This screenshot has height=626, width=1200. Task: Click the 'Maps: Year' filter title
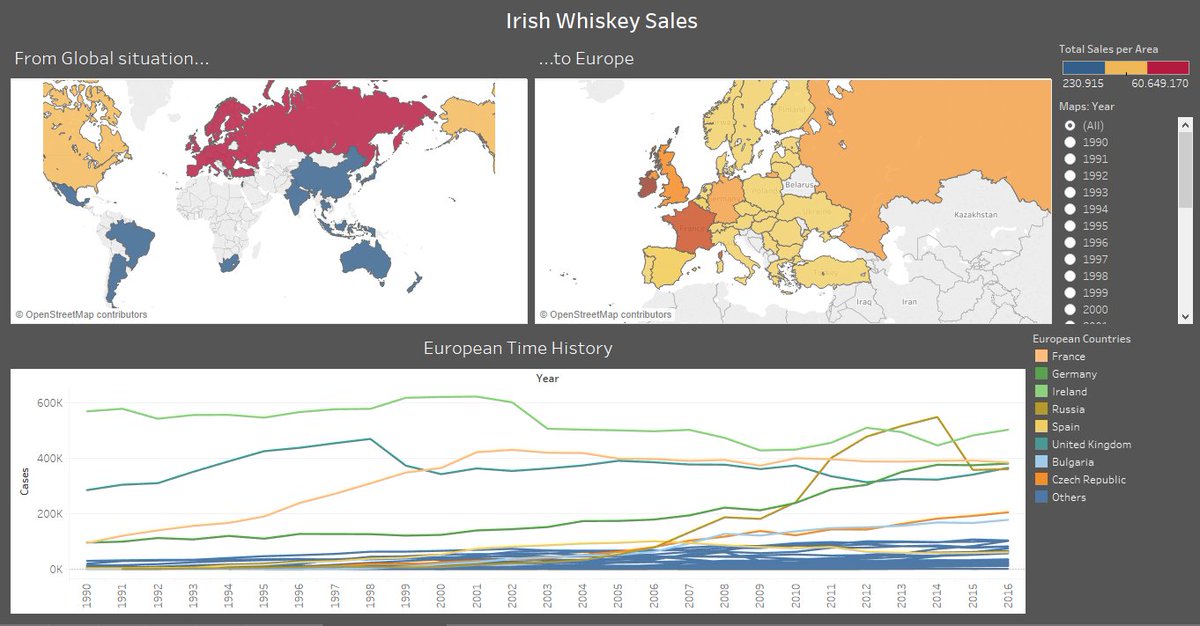[x=1089, y=106]
